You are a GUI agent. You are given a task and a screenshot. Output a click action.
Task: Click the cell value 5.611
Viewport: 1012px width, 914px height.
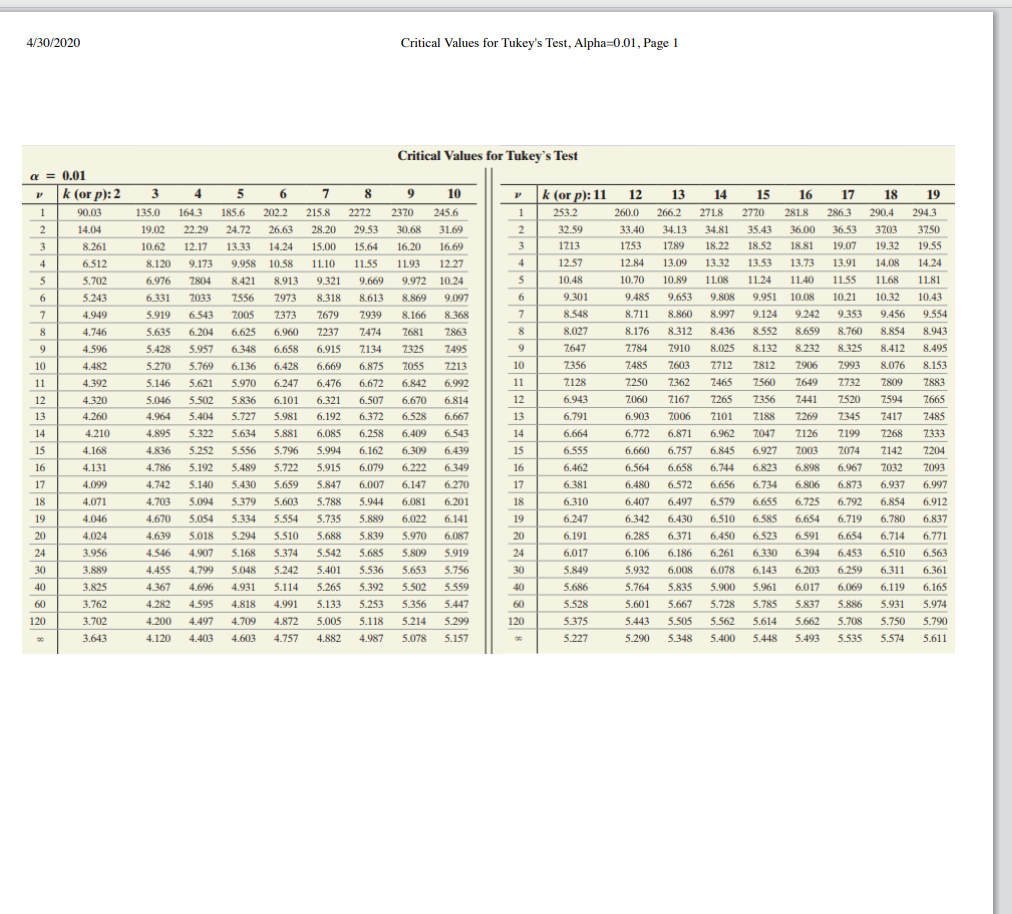[x=935, y=638]
